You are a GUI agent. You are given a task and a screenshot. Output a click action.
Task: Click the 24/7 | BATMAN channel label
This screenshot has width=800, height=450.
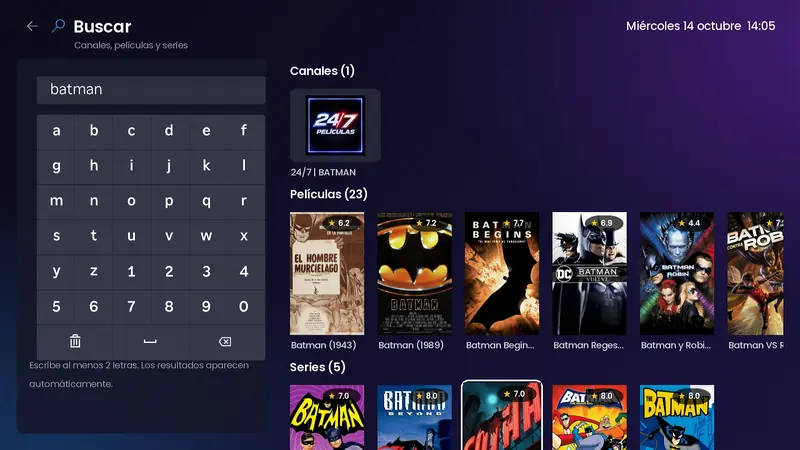click(x=323, y=172)
